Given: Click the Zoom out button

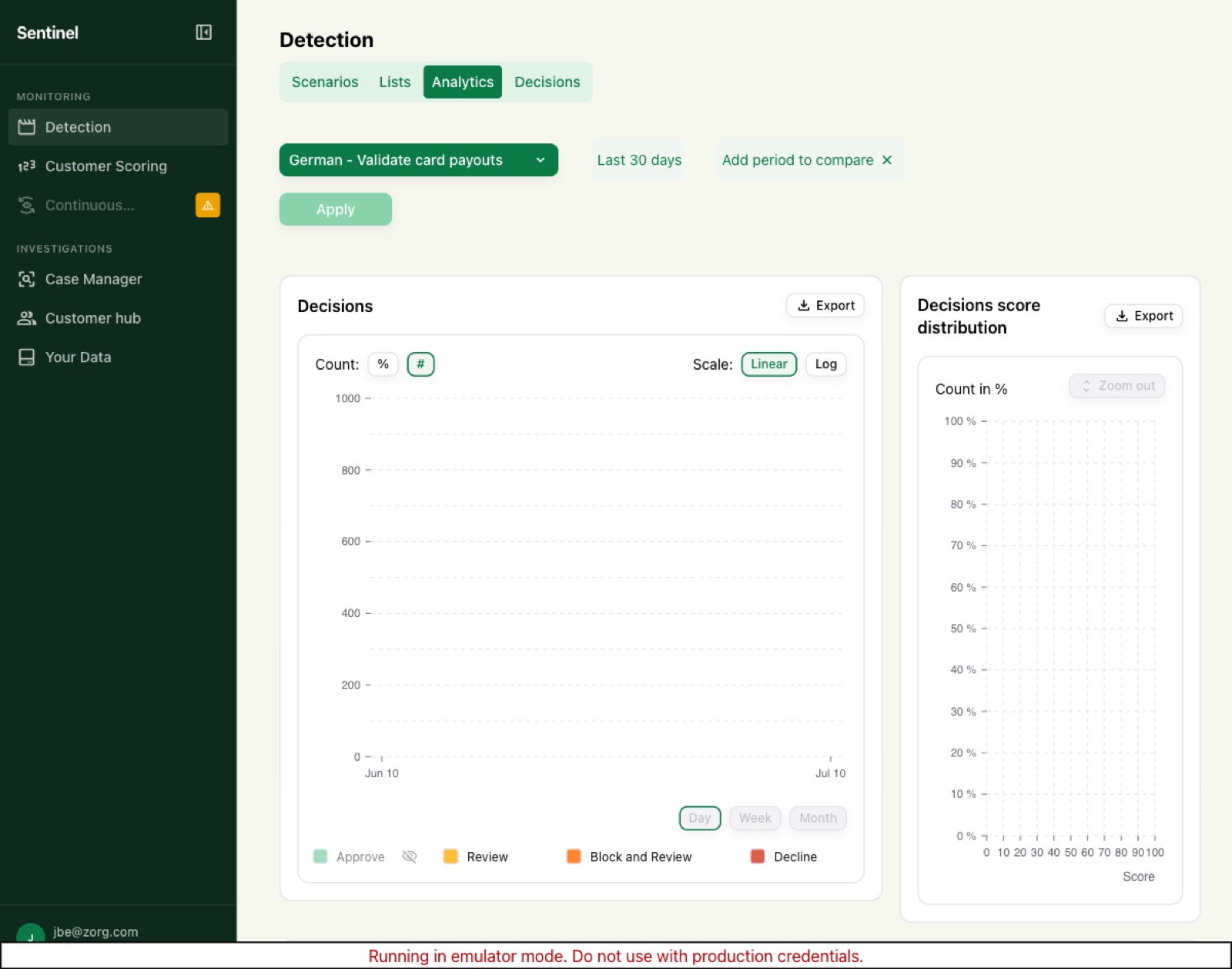Looking at the screenshot, I should (x=1116, y=386).
